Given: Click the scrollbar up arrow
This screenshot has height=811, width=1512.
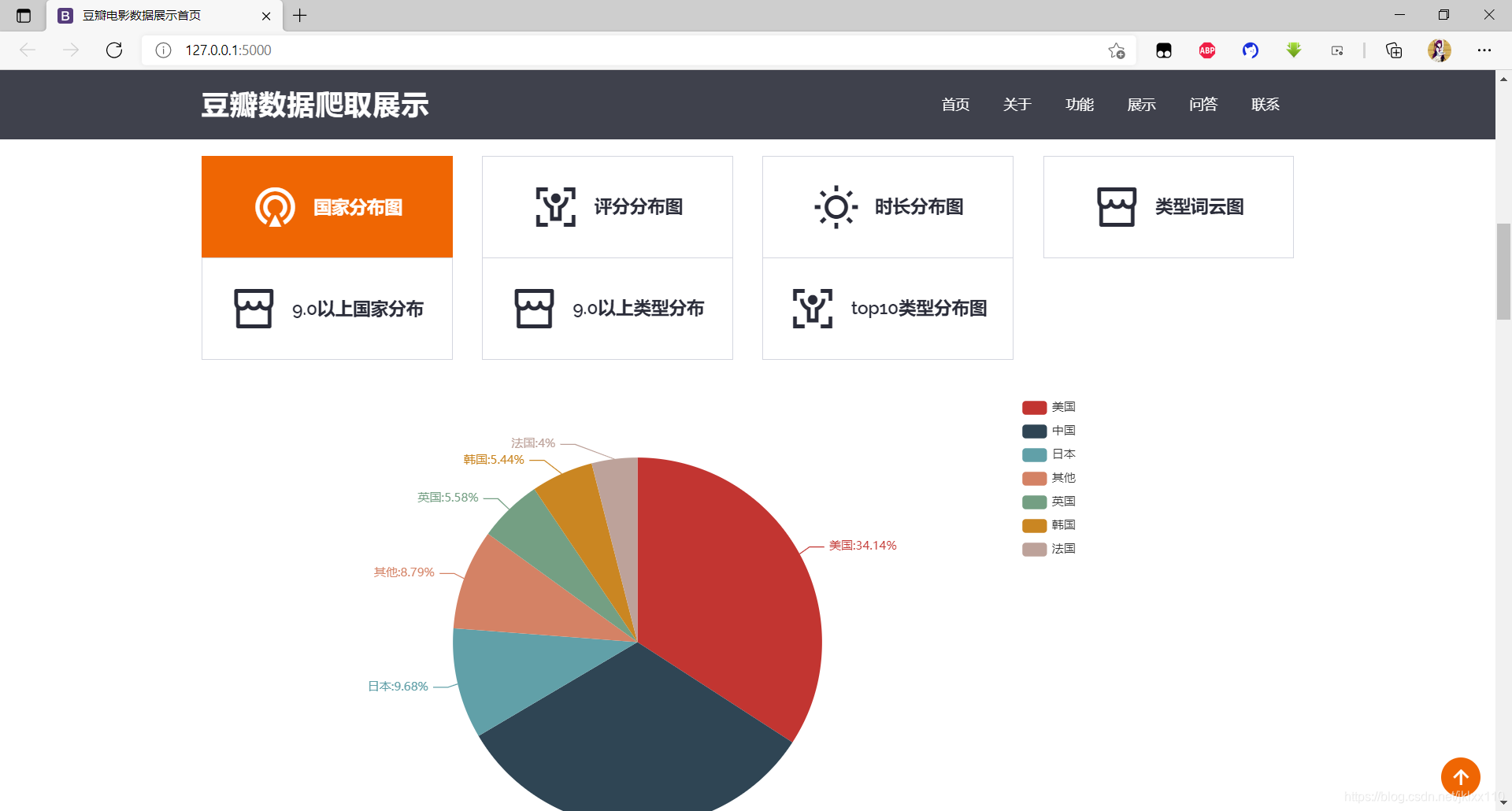Looking at the screenshot, I should (x=1503, y=79).
